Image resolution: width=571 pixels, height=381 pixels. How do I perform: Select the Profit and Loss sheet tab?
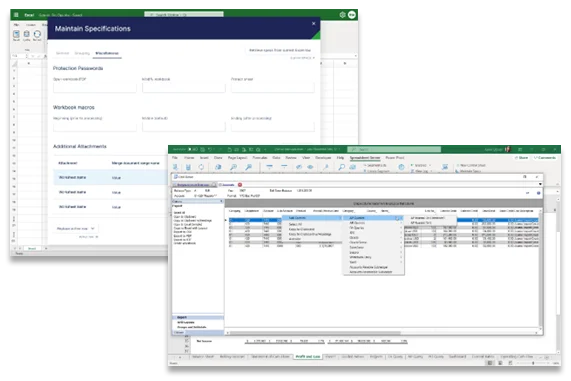pyautogui.click(x=308, y=357)
